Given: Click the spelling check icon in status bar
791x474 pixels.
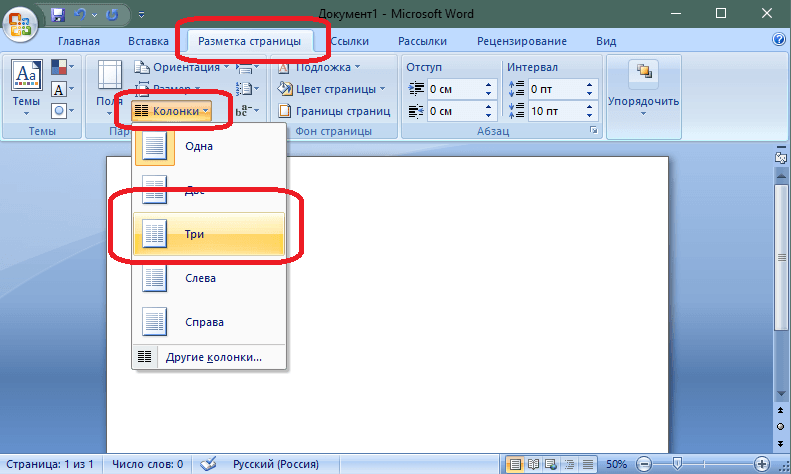Looking at the screenshot, I should point(209,464).
